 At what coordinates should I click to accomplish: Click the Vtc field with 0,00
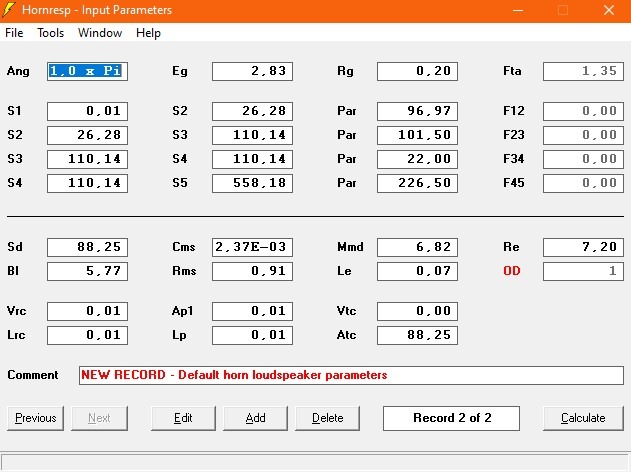(417, 311)
